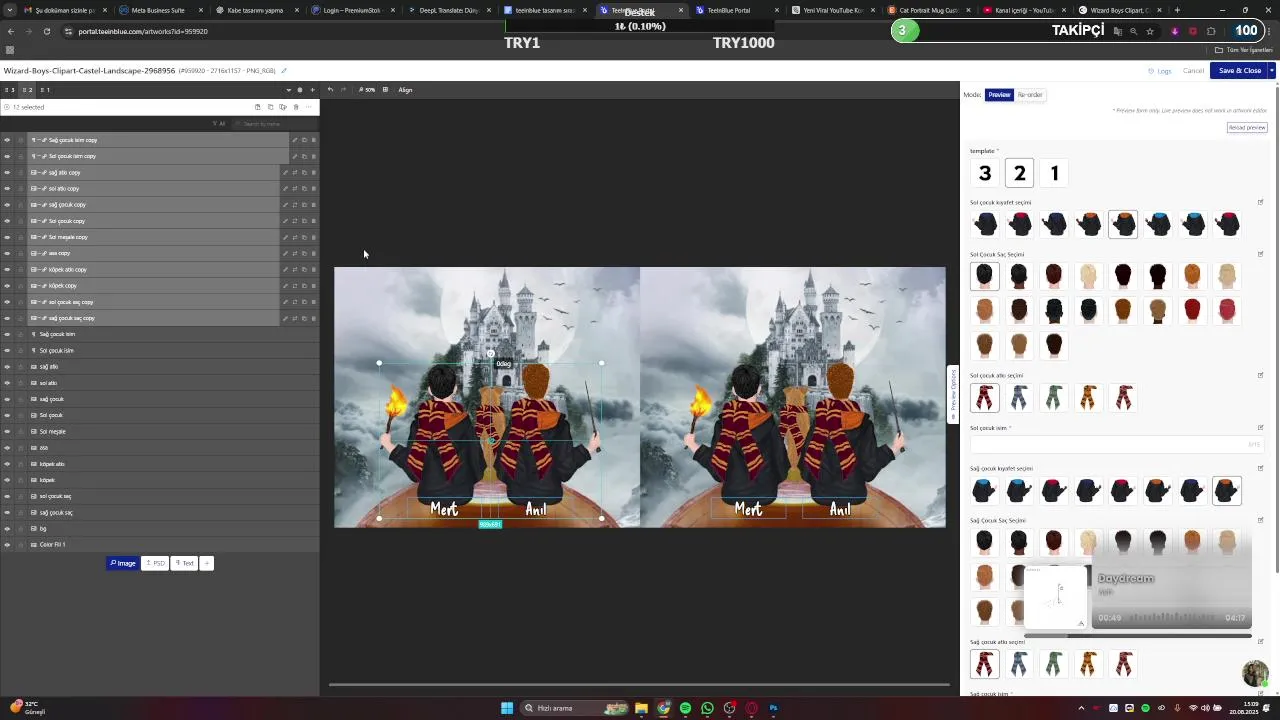Image resolution: width=1280 pixels, height=720 pixels.
Task: Open edit icon for 'Sol çocuk atkı seçimi'
Action: point(1260,376)
